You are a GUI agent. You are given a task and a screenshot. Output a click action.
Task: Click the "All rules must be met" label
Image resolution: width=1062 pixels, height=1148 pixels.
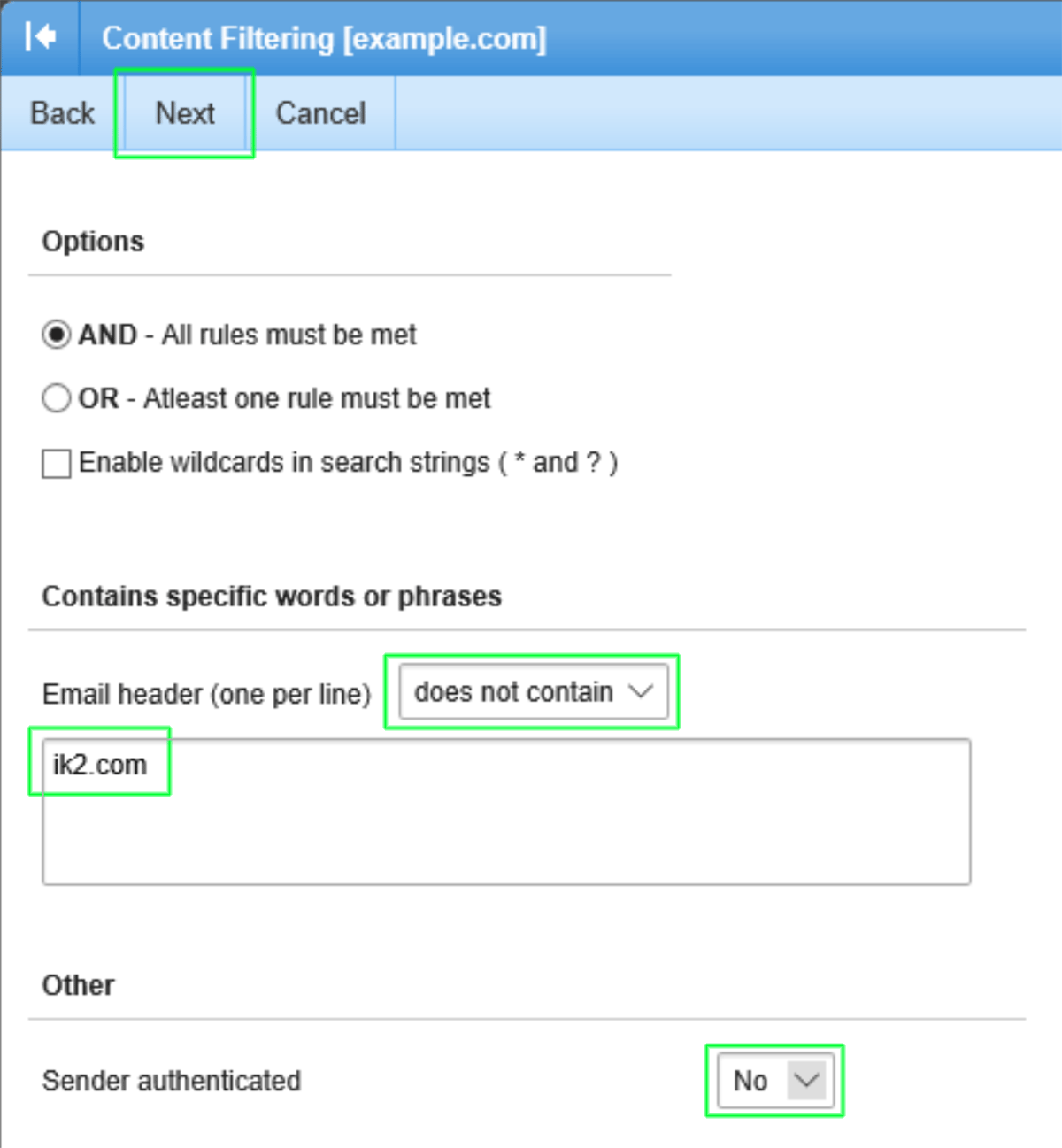pos(289,335)
